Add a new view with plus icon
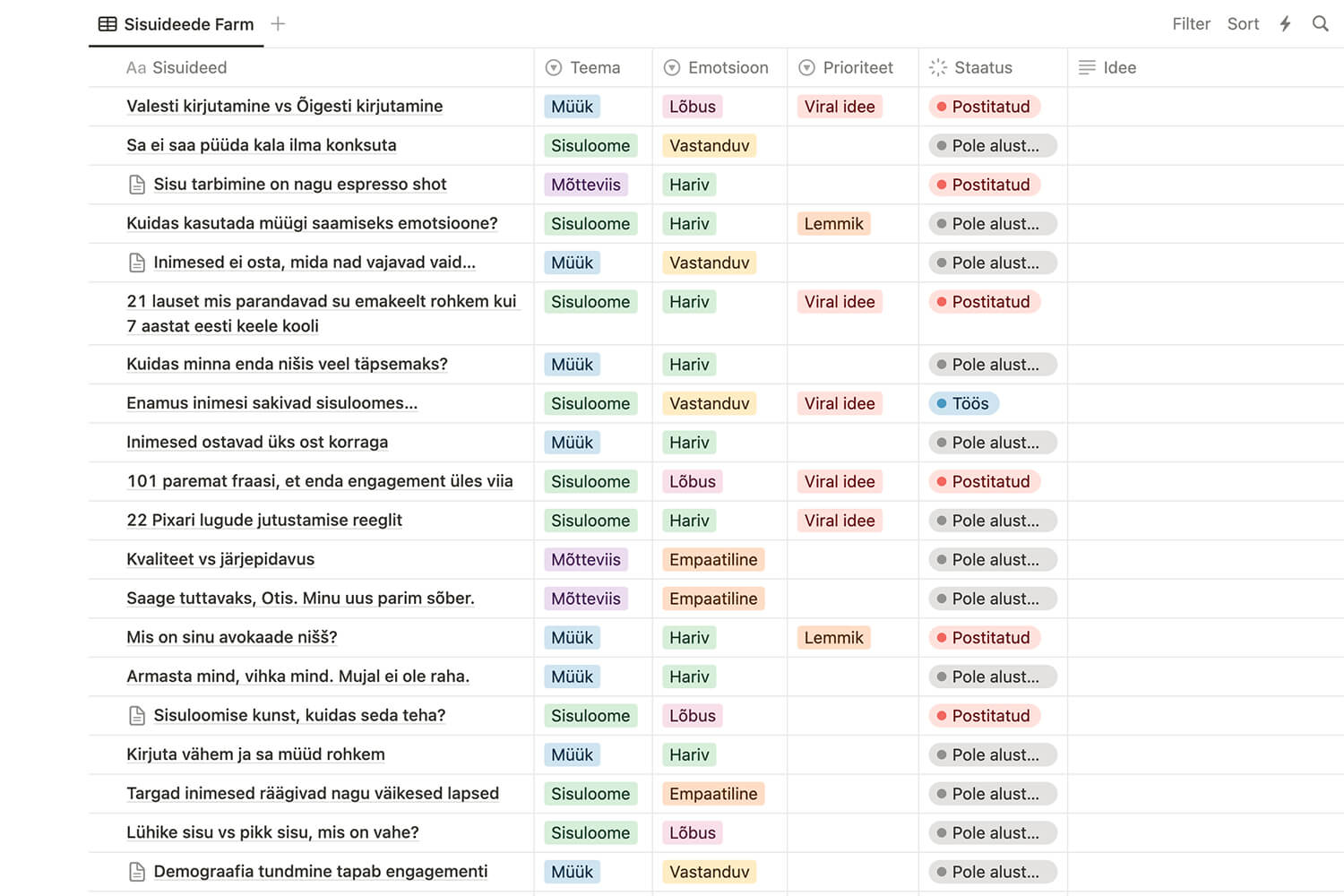This screenshot has width=1344, height=896. (278, 24)
